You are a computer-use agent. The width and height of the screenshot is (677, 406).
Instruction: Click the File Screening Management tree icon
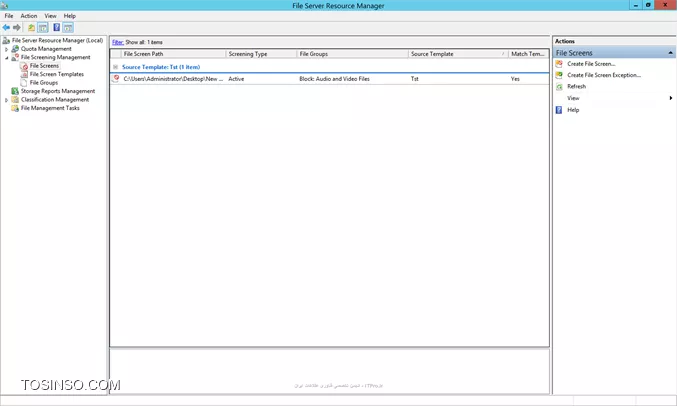point(15,57)
